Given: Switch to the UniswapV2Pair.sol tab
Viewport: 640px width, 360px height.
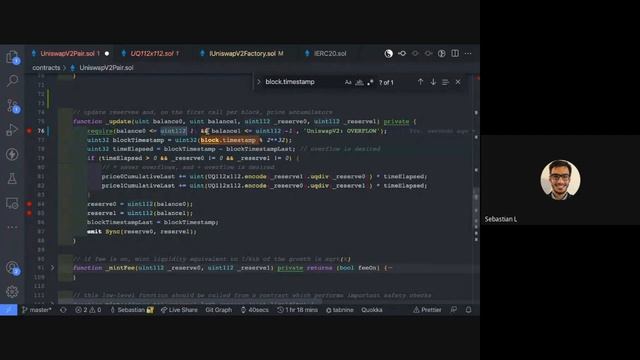Looking at the screenshot, I should (x=70, y=53).
